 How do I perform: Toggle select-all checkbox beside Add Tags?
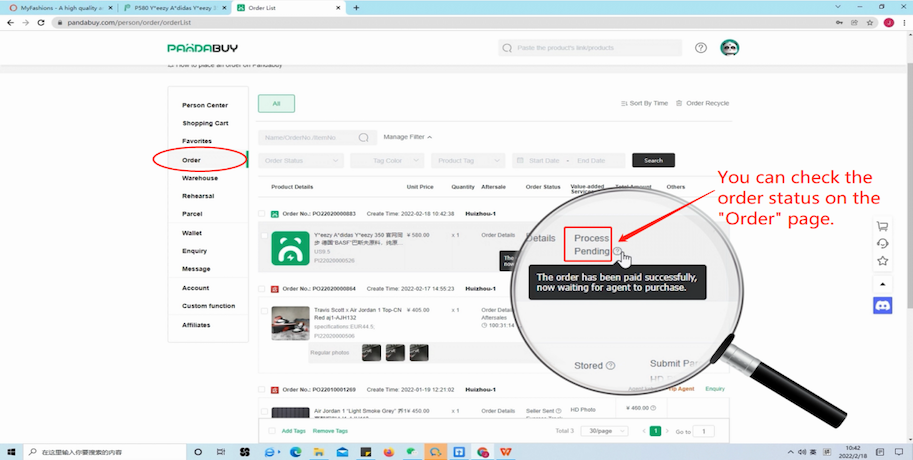[271, 431]
